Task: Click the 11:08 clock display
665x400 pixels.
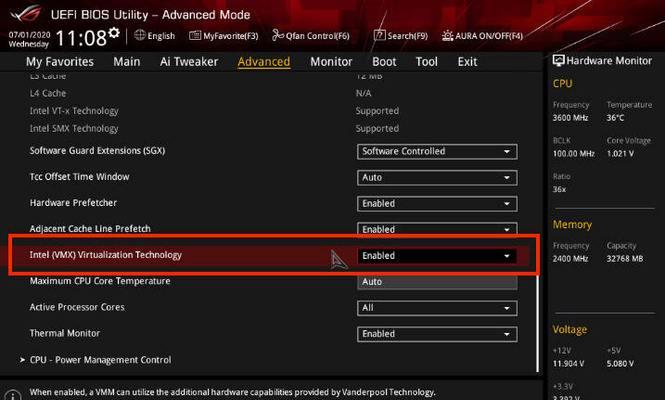Action: click(81, 38)
